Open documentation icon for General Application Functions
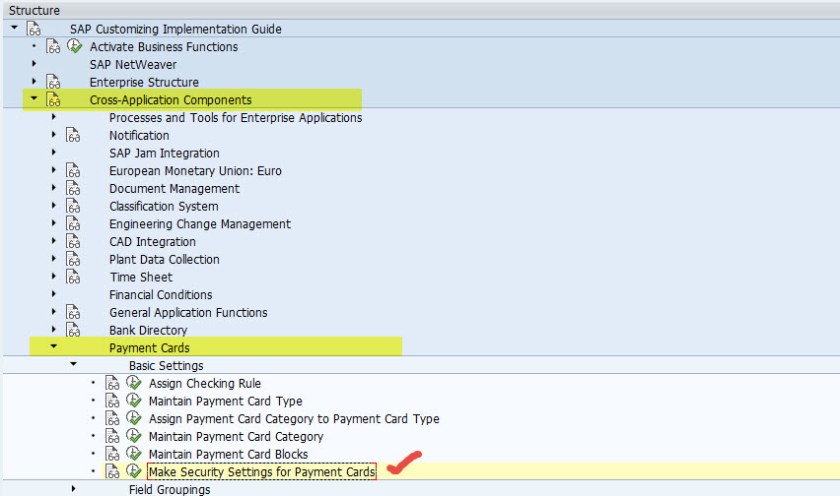The width and height of the screenshot is (840, 496). click(73, 312)
